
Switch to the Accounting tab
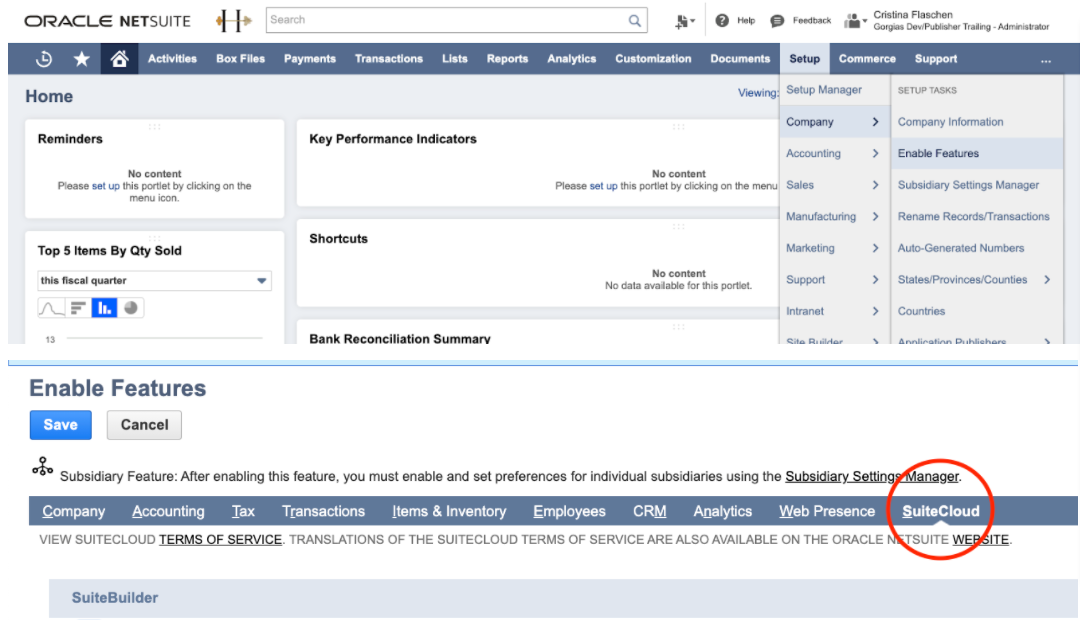click(x=168, y=511)
